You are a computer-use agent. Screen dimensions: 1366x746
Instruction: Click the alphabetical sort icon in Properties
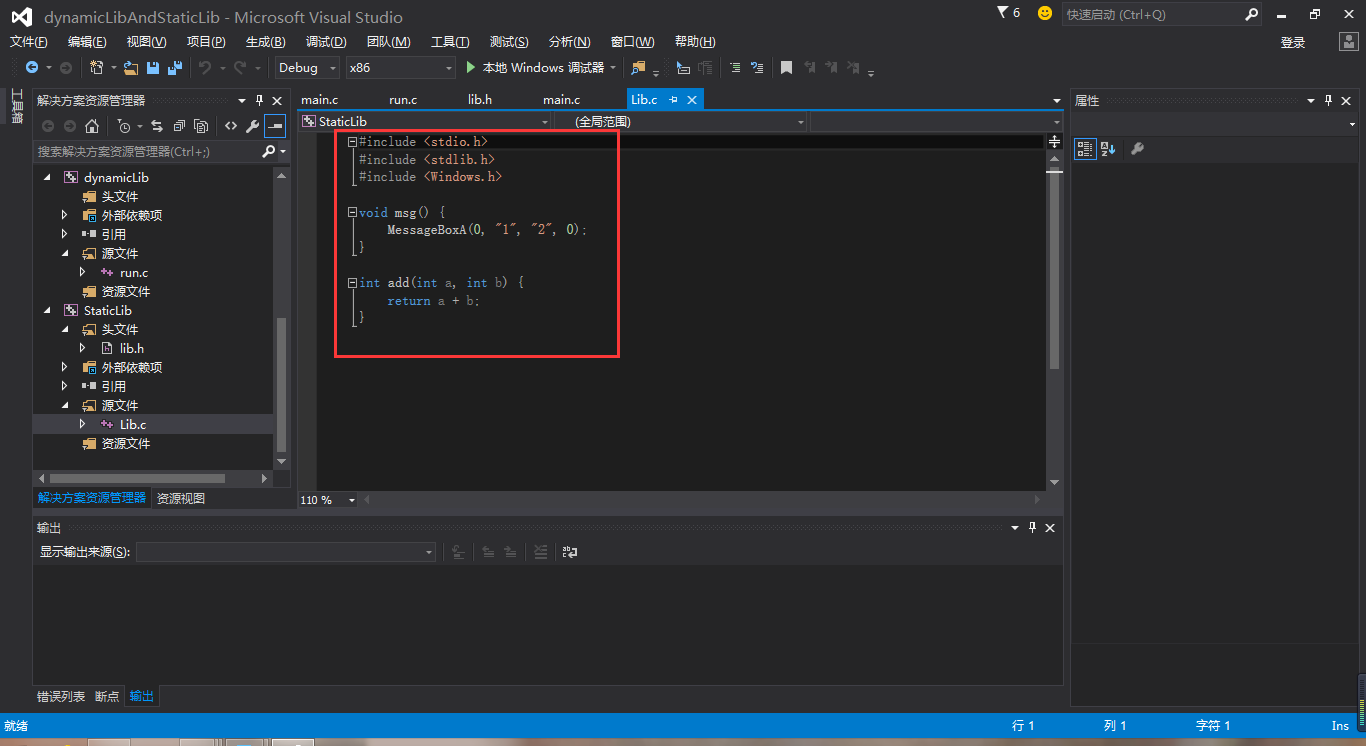[x=1108, y=149]
